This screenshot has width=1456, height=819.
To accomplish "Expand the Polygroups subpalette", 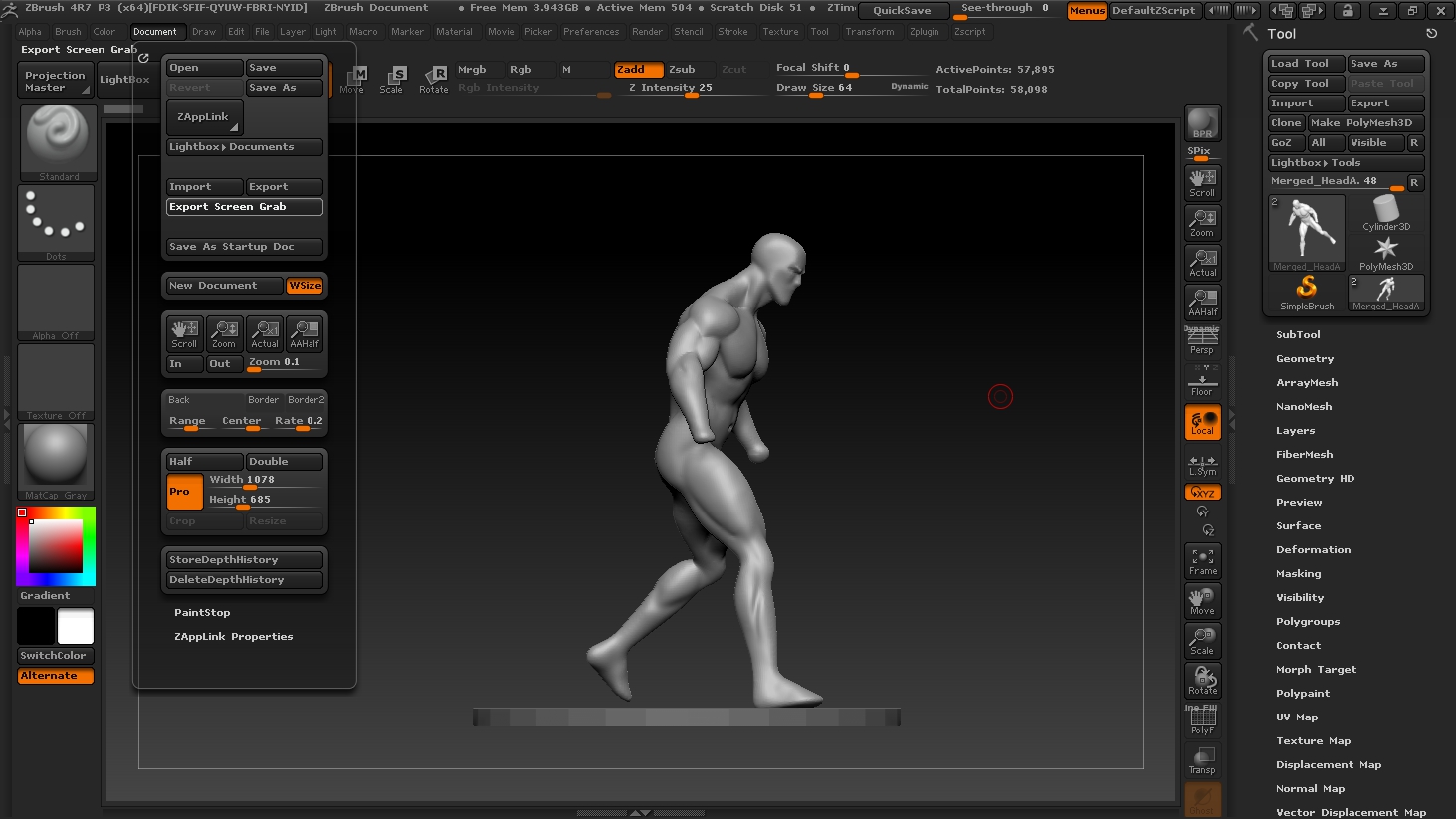I will point(1308,622).
